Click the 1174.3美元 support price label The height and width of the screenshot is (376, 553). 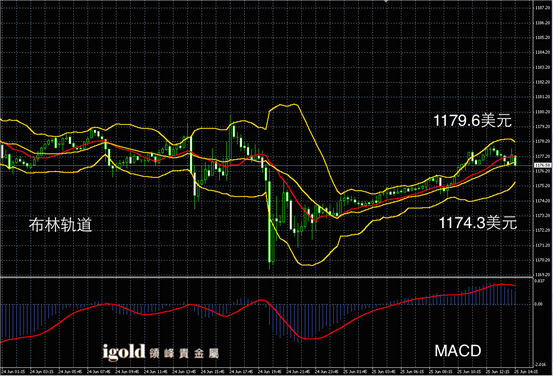click(478, 223)
